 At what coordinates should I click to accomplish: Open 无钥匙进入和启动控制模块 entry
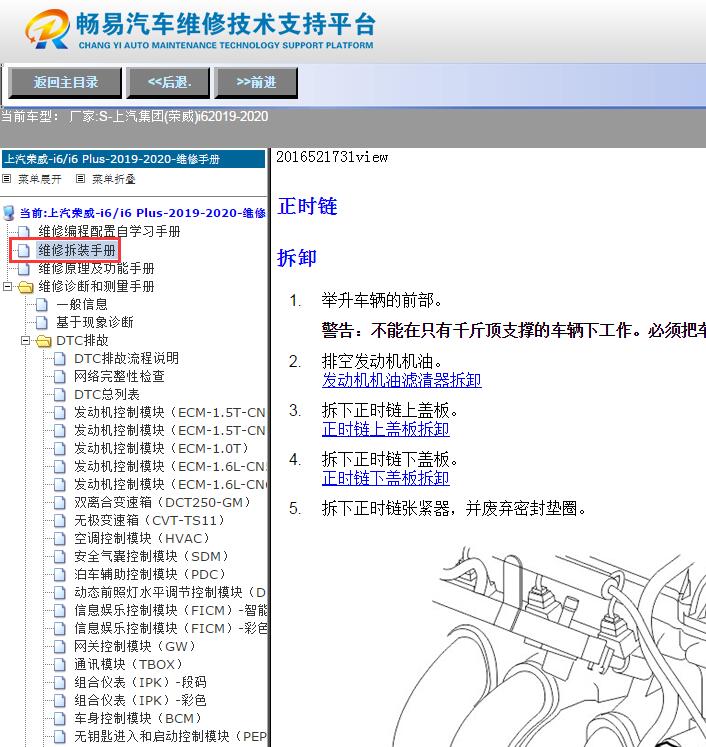(170, 736)
